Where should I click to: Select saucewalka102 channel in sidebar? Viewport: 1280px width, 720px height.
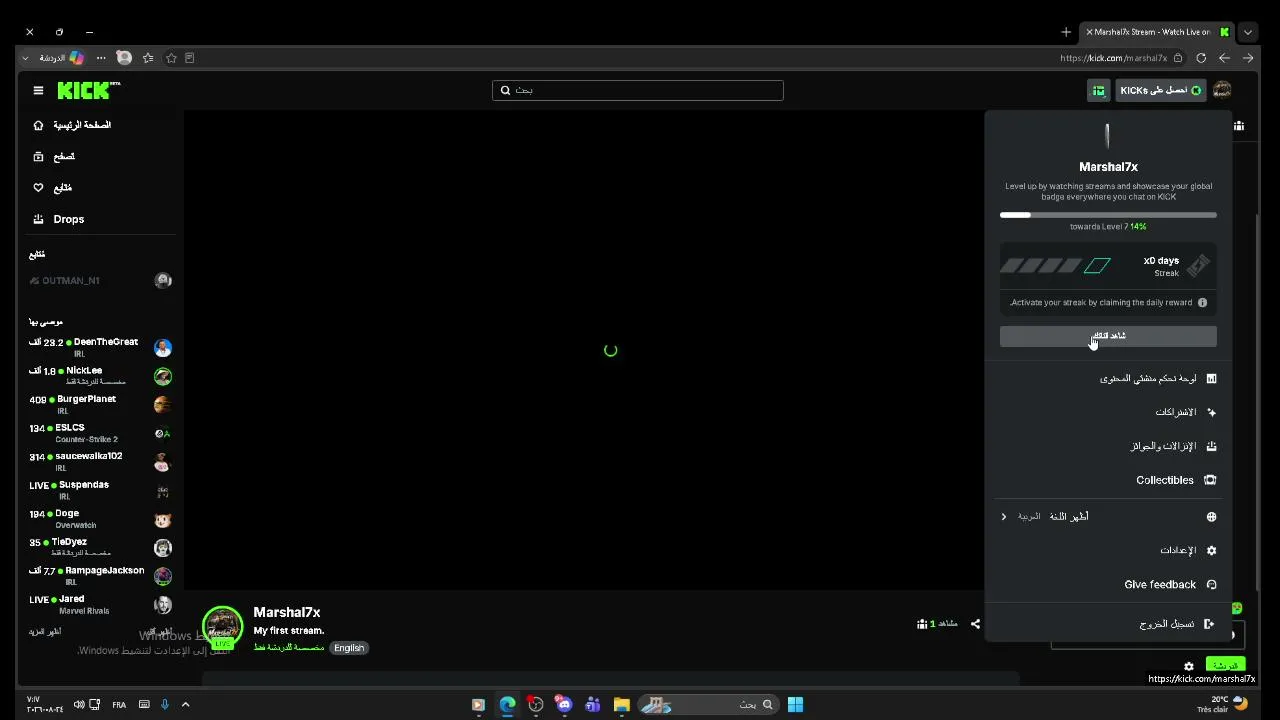(100, 461)
